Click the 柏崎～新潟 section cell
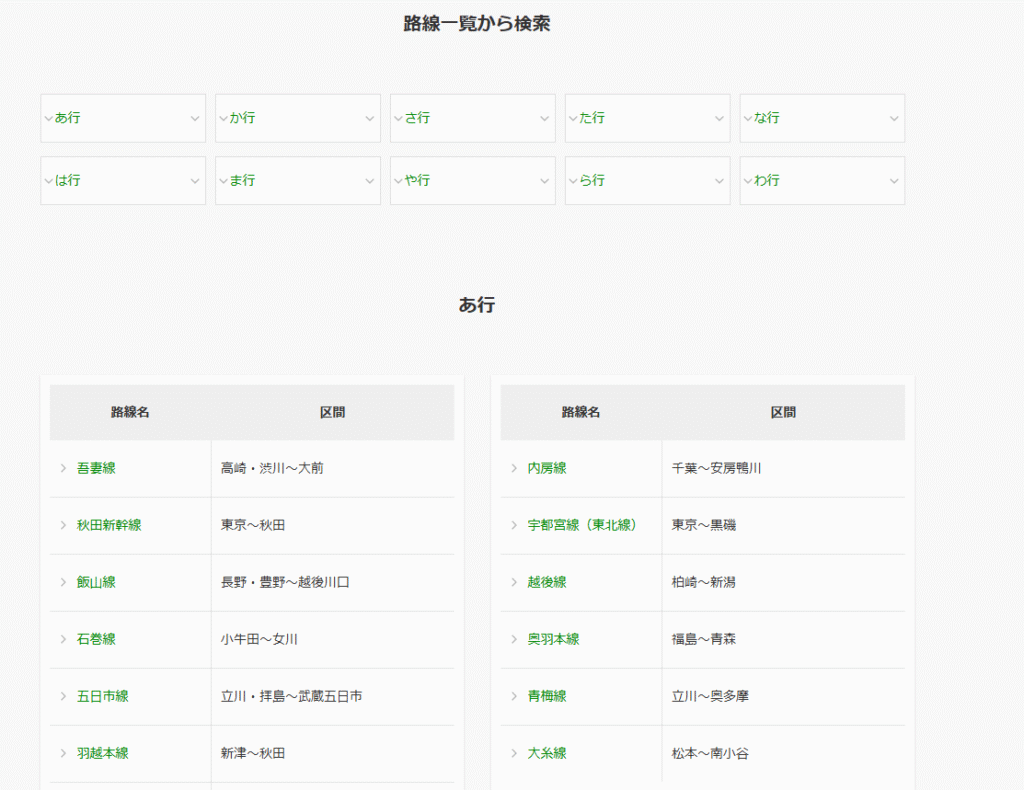Screen dimensions: 1024x790 [784, 582]
